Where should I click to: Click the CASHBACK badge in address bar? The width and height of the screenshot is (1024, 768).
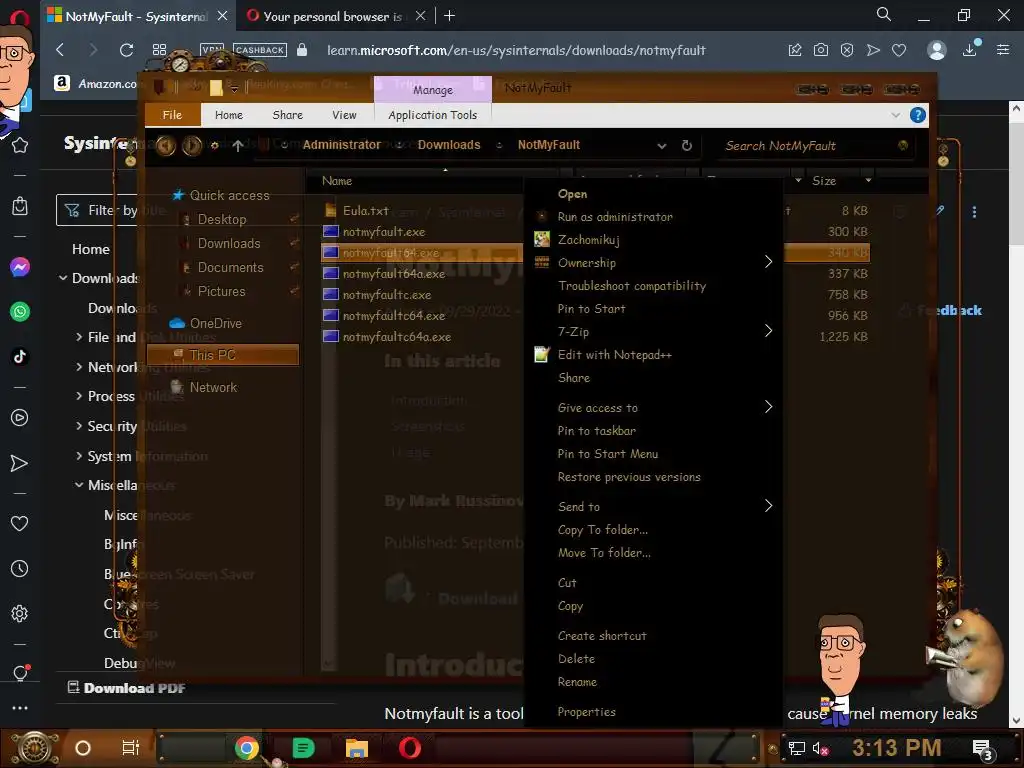tap(260, 50)
